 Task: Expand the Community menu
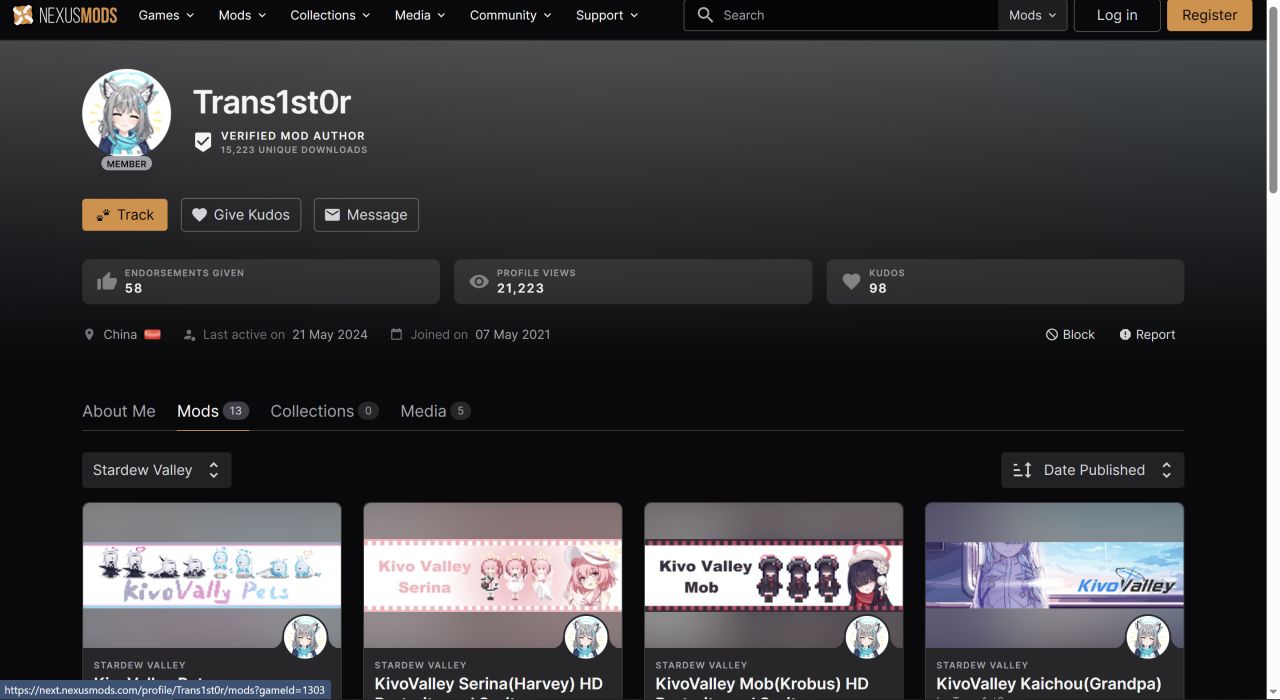pyautogui.click(x=510, y=15)
